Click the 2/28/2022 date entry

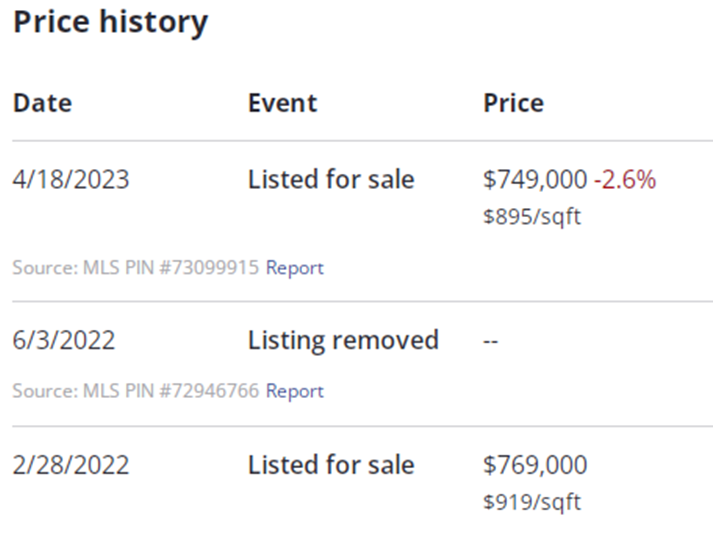pos(71,465)
